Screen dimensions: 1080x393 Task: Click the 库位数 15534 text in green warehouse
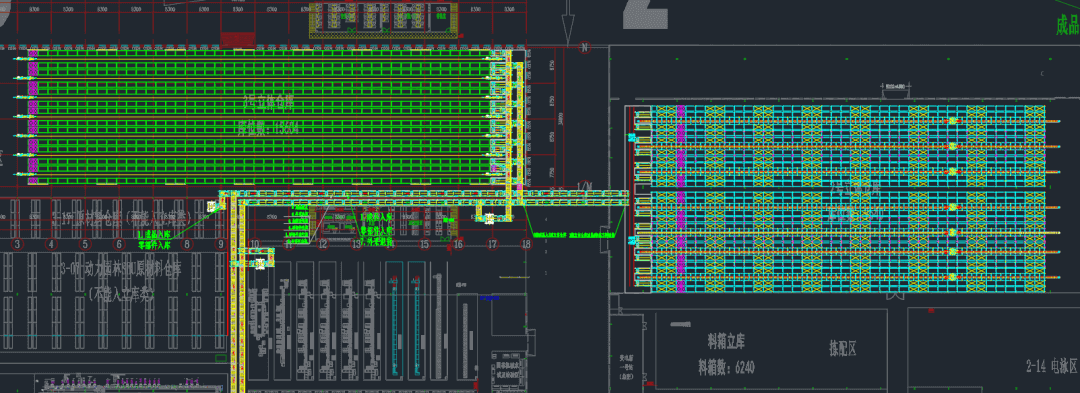[267, 127]
